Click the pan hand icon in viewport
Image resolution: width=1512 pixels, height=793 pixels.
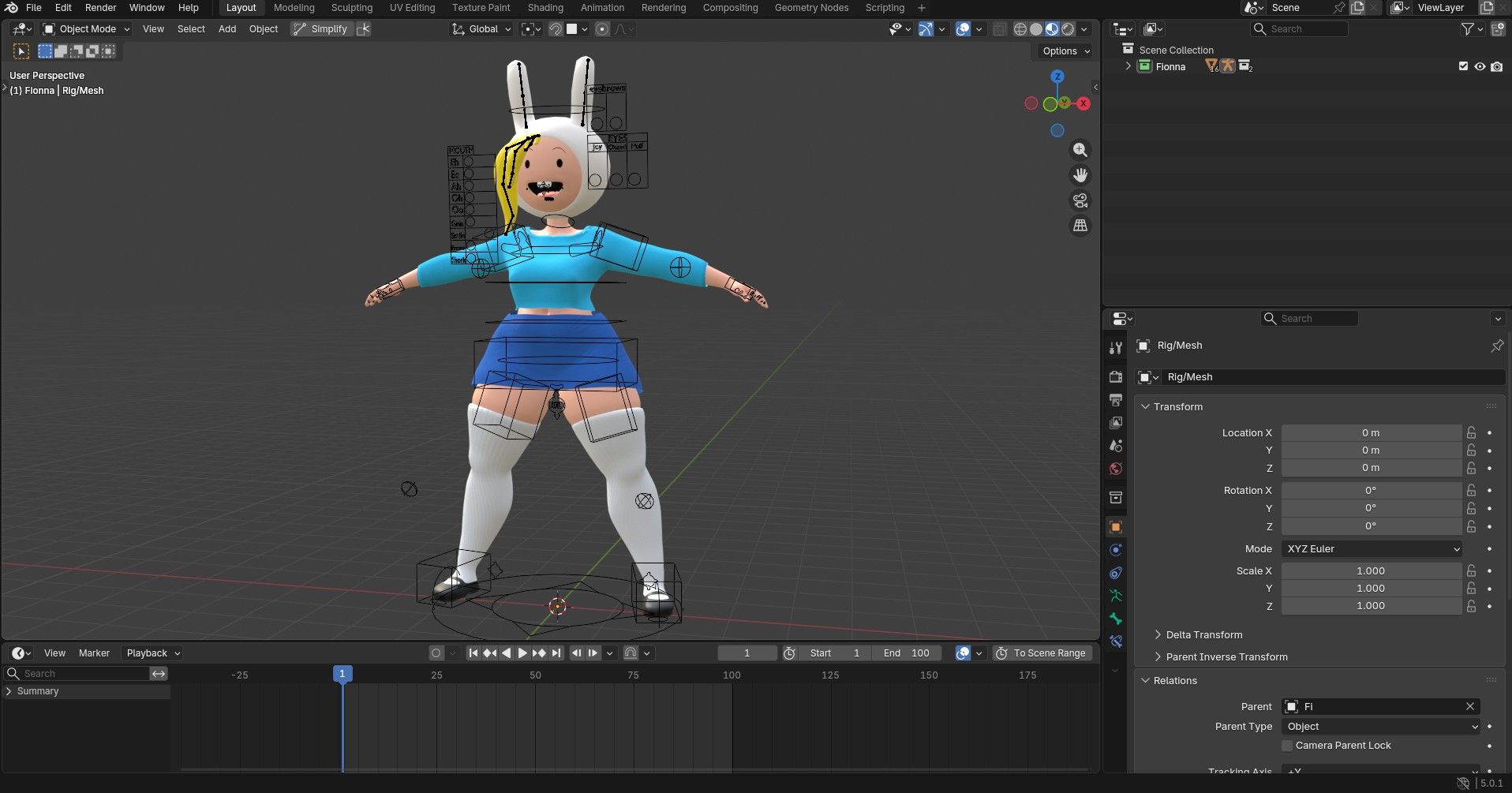tap(1080, 175)
